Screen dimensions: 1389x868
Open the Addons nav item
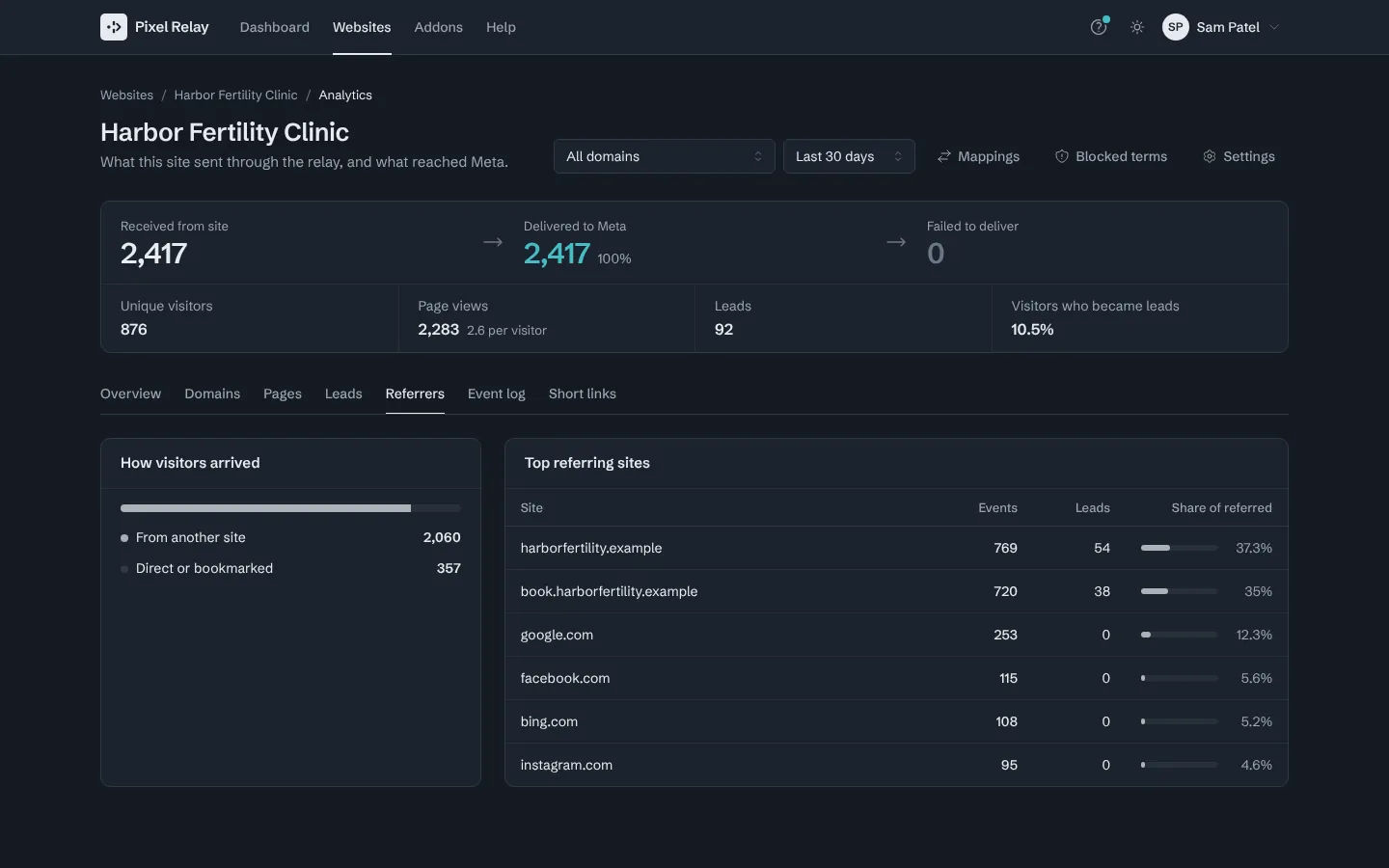(439, 27)
